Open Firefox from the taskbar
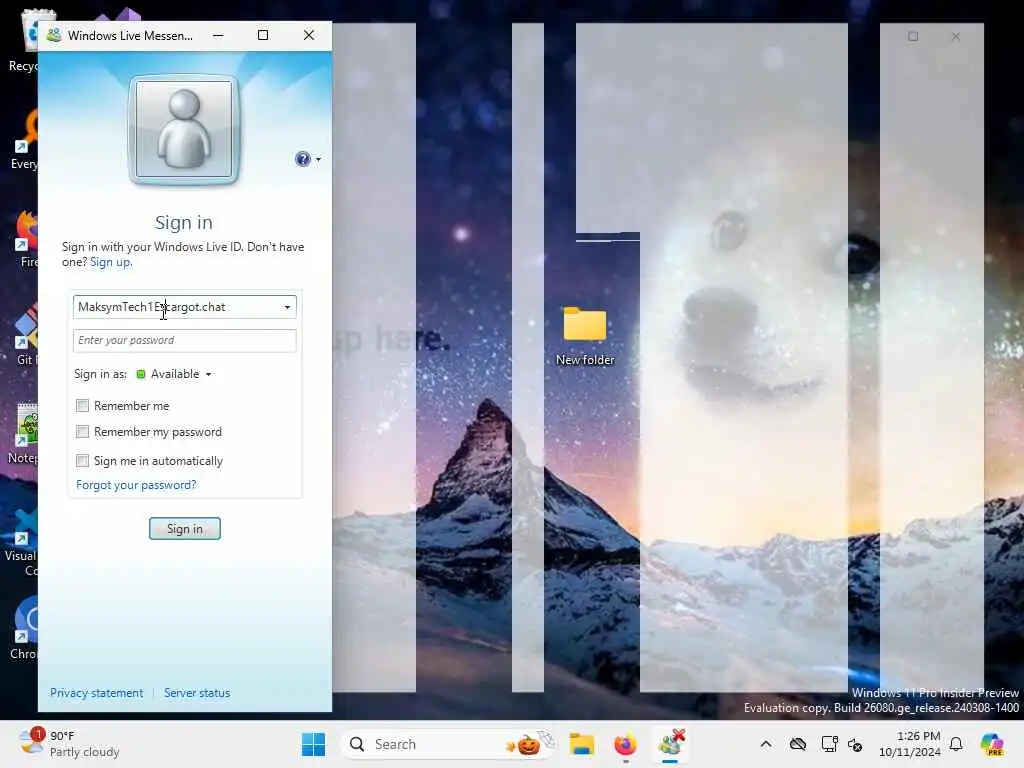This screenshot has height=768, width=1024. point(626,744)
